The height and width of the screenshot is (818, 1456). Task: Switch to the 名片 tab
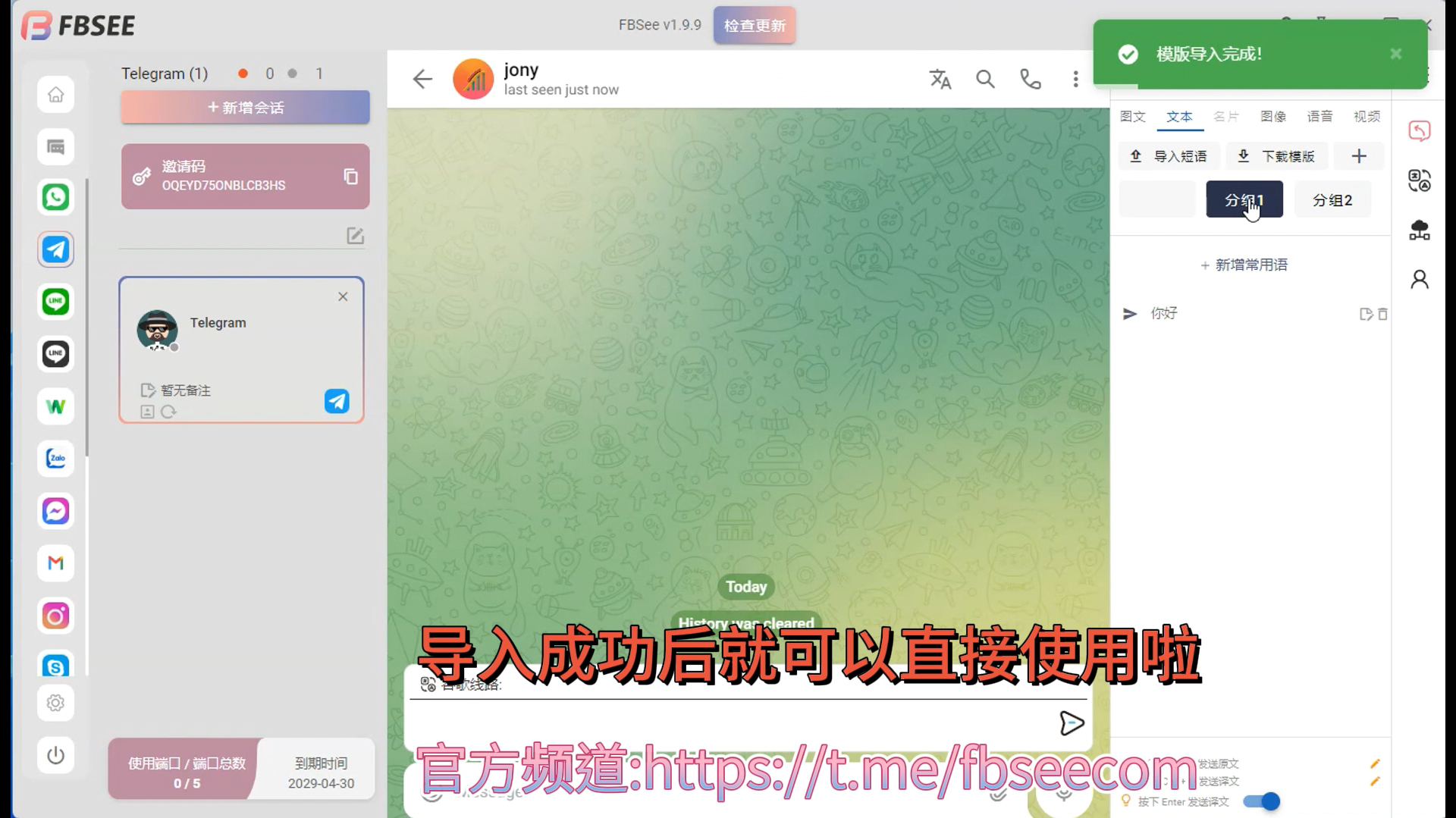tap(1226, 117)
